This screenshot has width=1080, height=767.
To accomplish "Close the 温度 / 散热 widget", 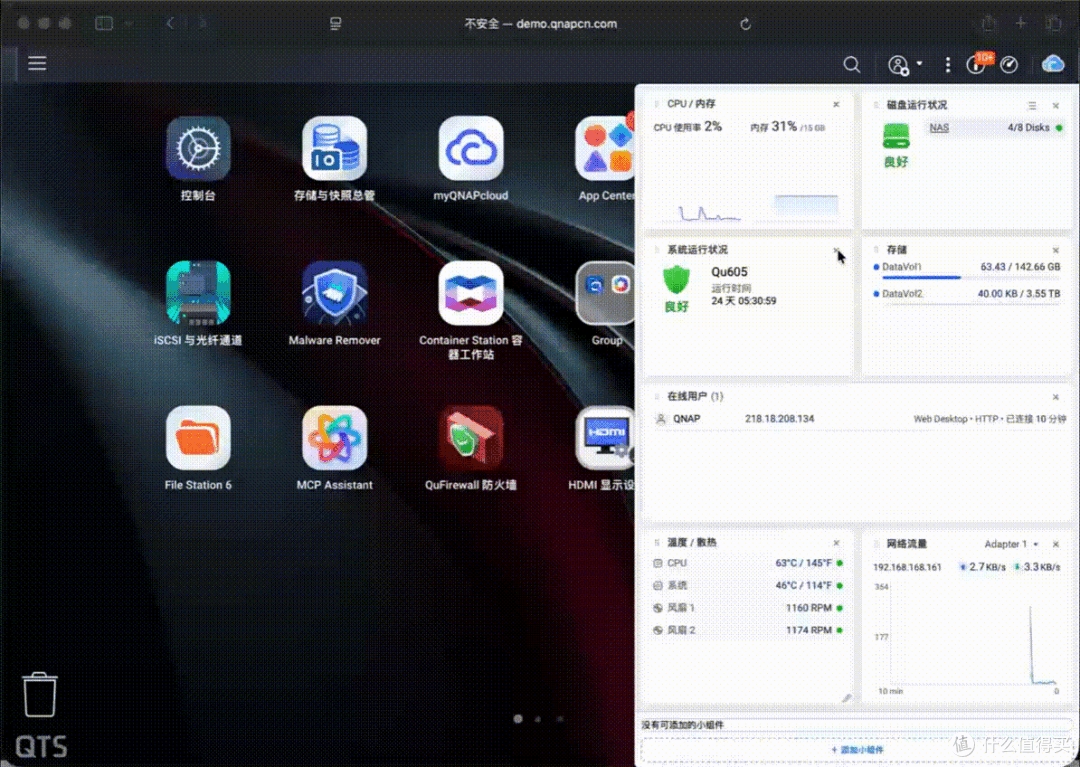I will [x=836, y=543].
